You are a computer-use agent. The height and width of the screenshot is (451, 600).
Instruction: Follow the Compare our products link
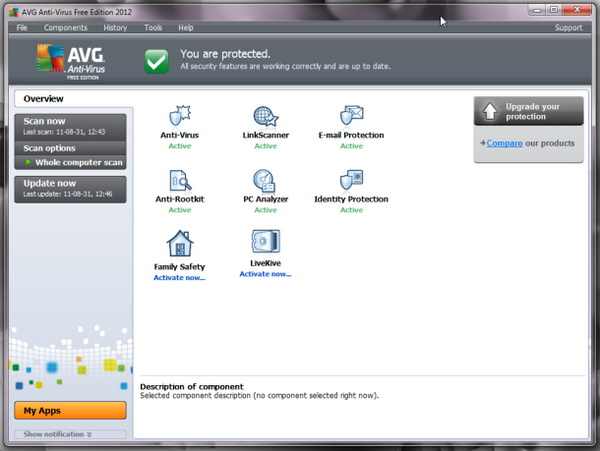point(504,143)
